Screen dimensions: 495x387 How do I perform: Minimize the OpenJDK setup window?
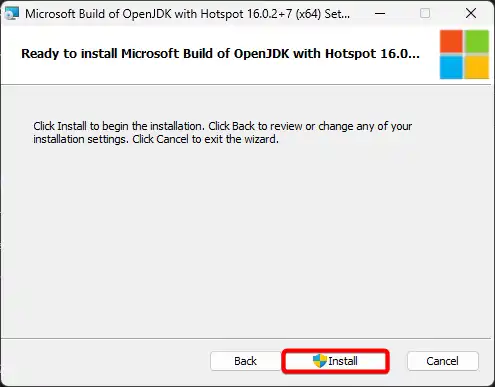click(x=380, y=14)
